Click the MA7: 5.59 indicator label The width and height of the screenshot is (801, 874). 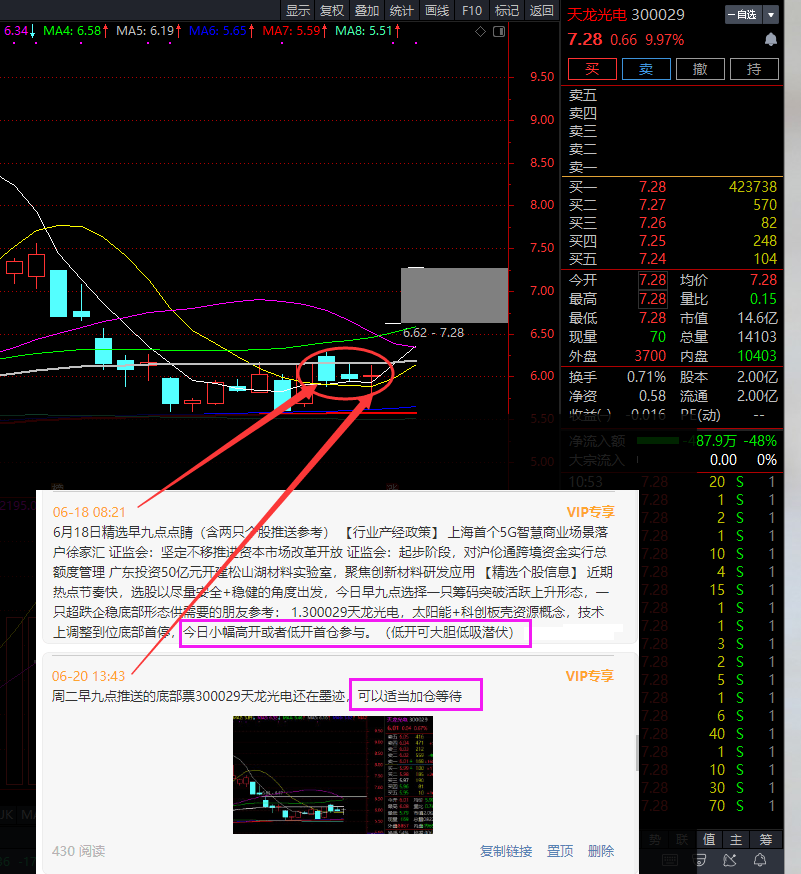click(292, 31)
